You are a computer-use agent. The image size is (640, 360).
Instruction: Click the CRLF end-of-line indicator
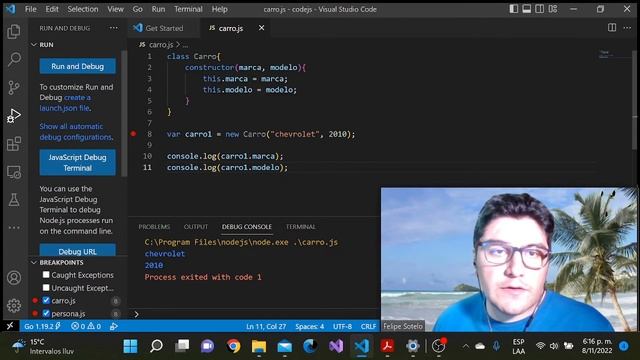(368, 327)
